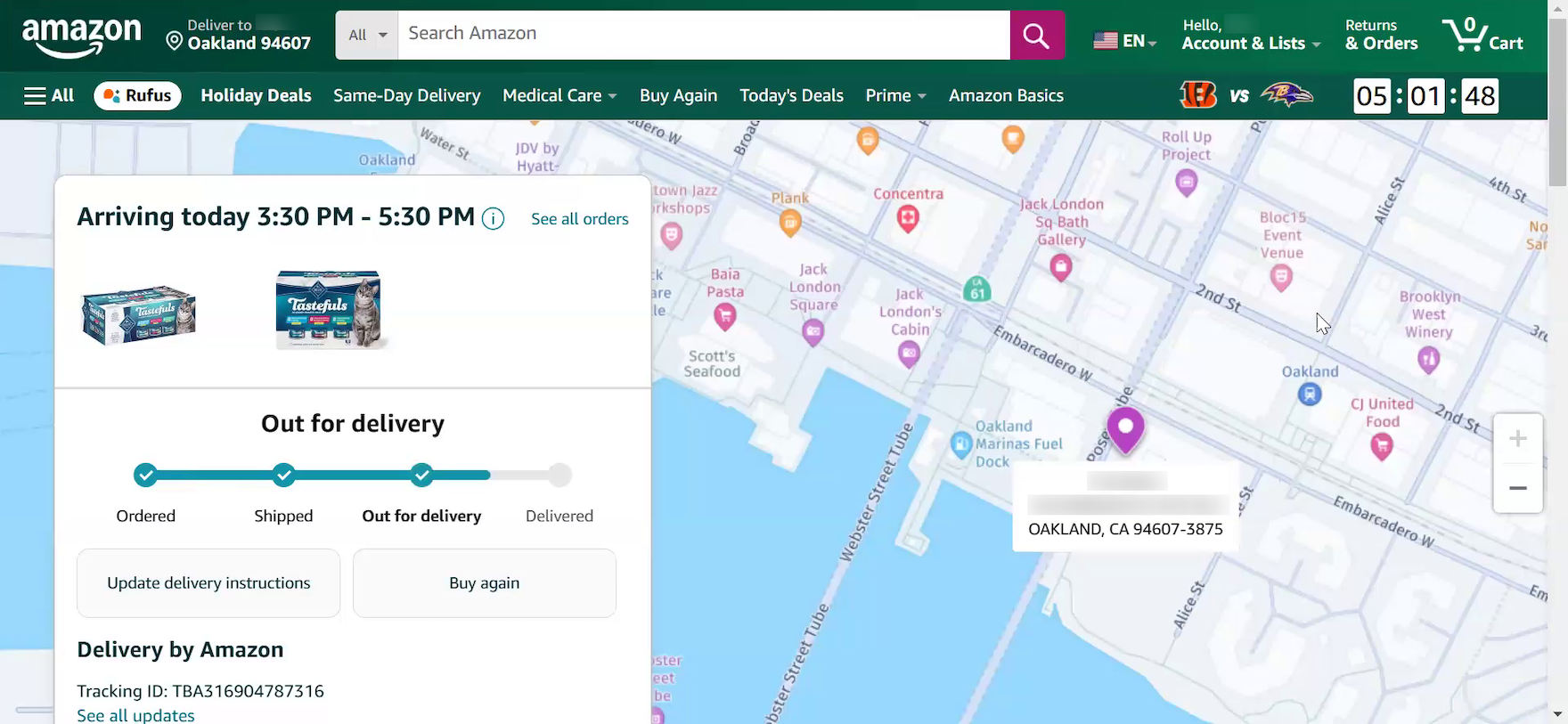Viewport: 1568px width, 724px height.
Task: Expand the Medical Care menu
Action: [x=559, y=95]
